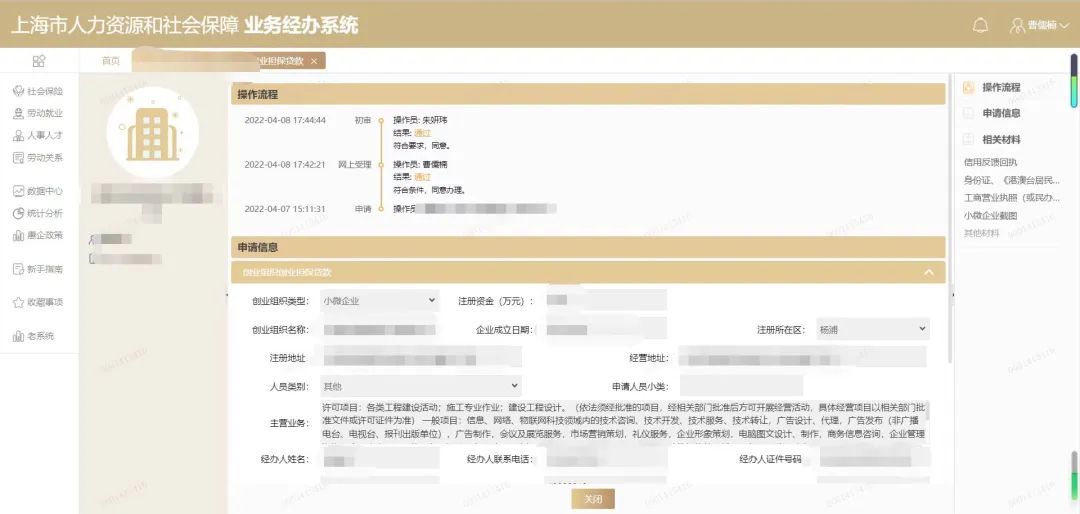
Task: Open 统计分析 from the sidebar
Action: (39, 213)
